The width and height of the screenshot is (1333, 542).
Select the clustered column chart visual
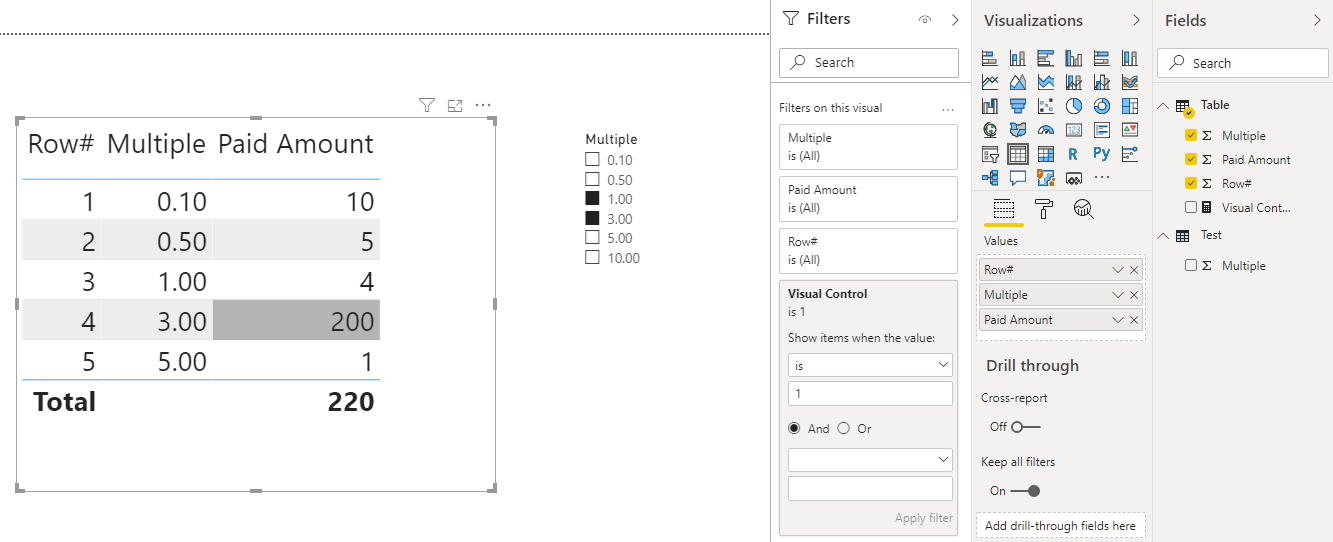click(1074, 58)
